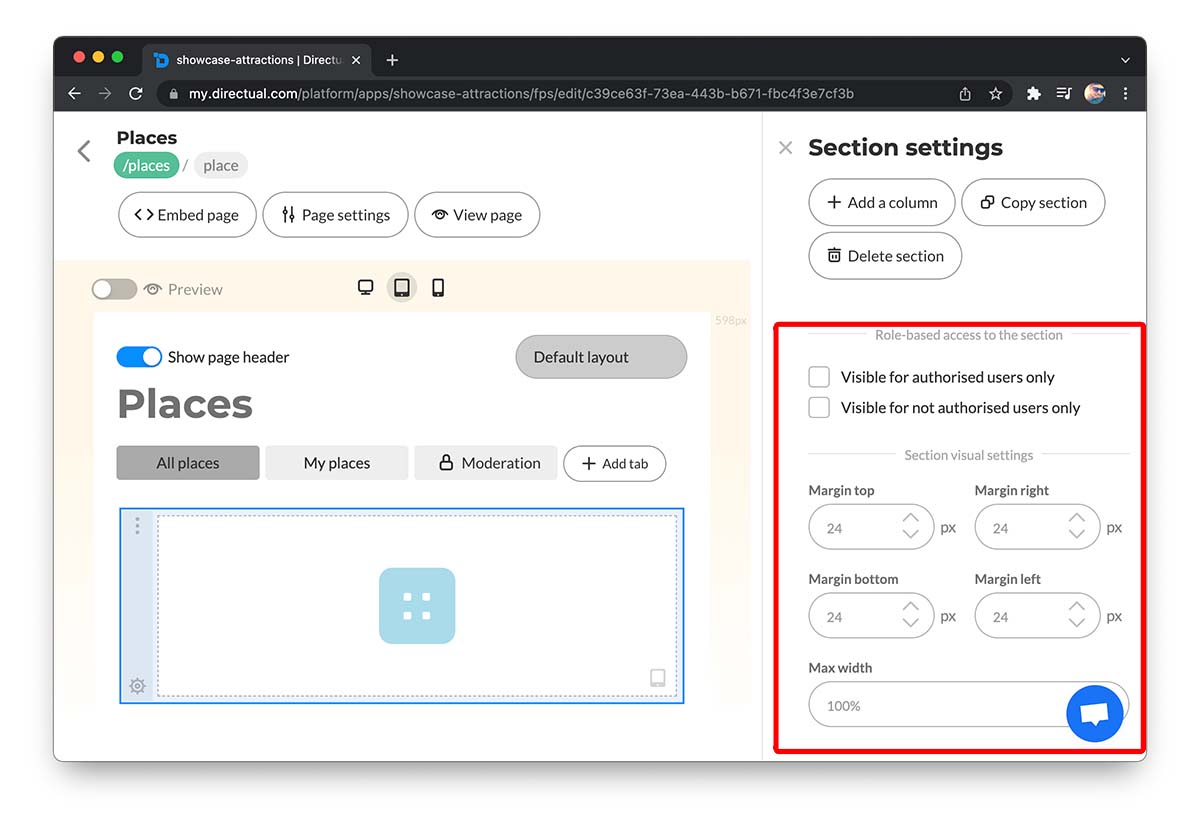1200x832 pixels.
Task: Select the desktop preview device icon
Action: click(x=366, y=288)
